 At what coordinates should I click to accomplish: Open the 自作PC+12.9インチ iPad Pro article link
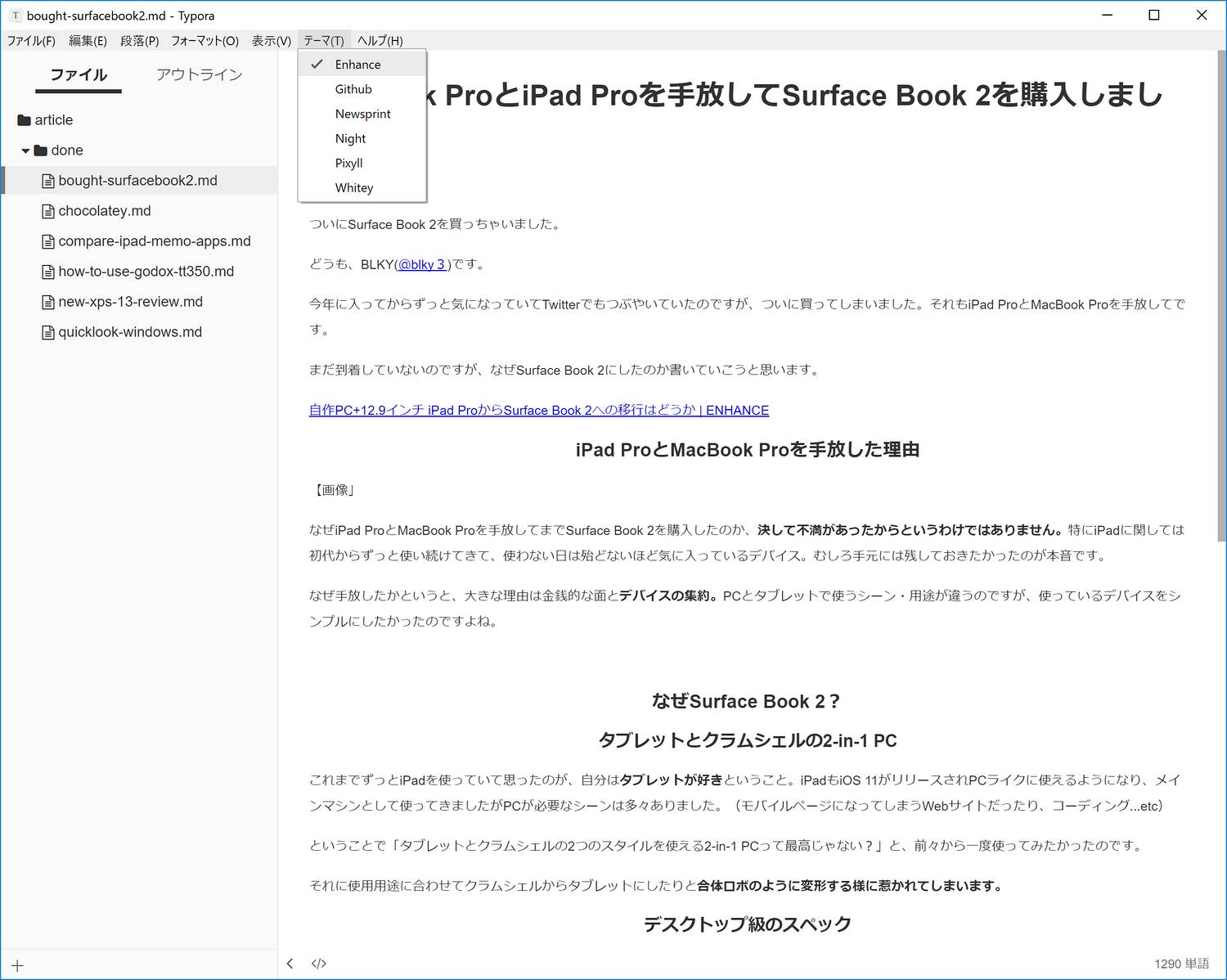coord(539,410)
